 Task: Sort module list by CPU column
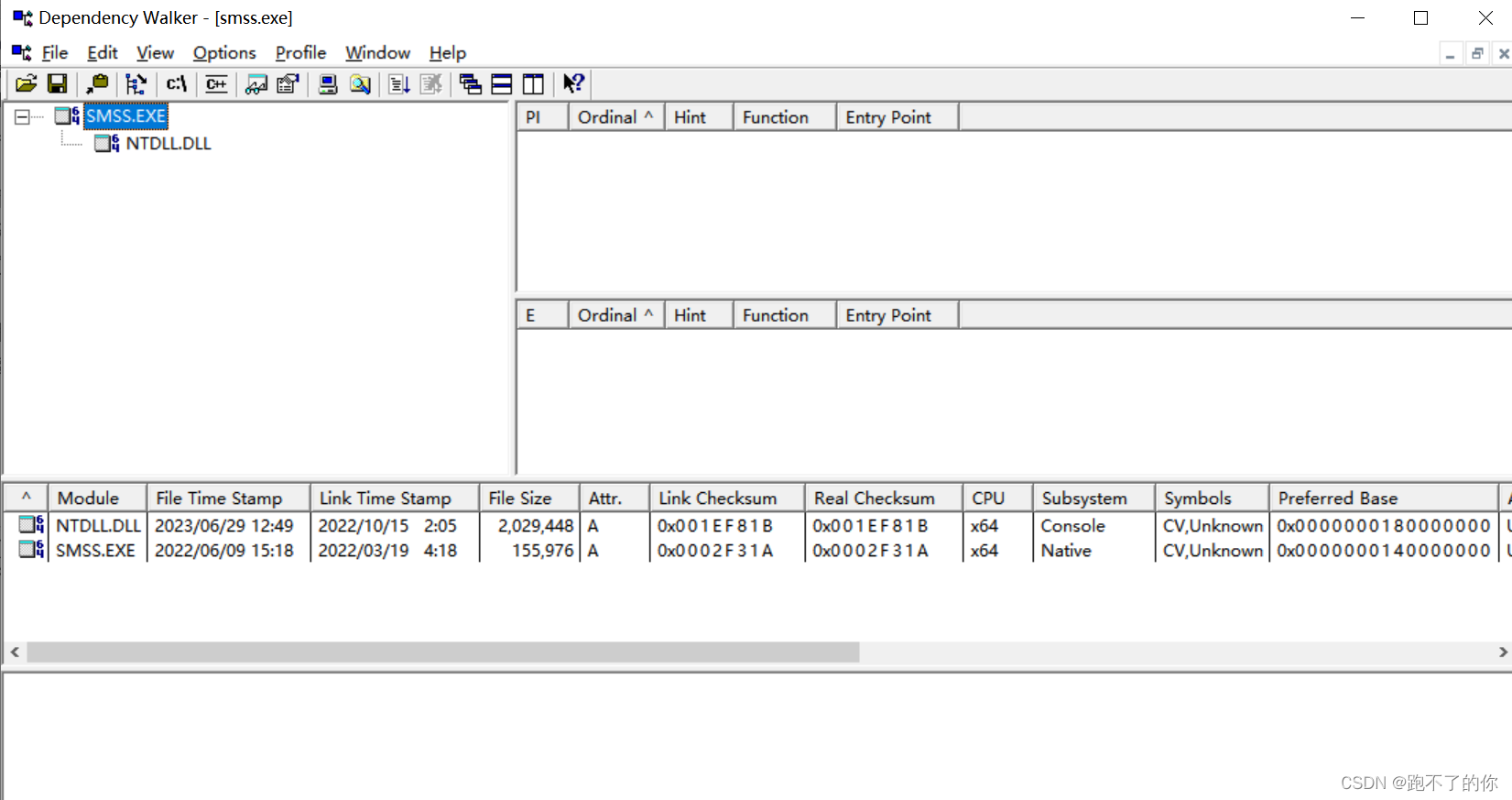997,498
